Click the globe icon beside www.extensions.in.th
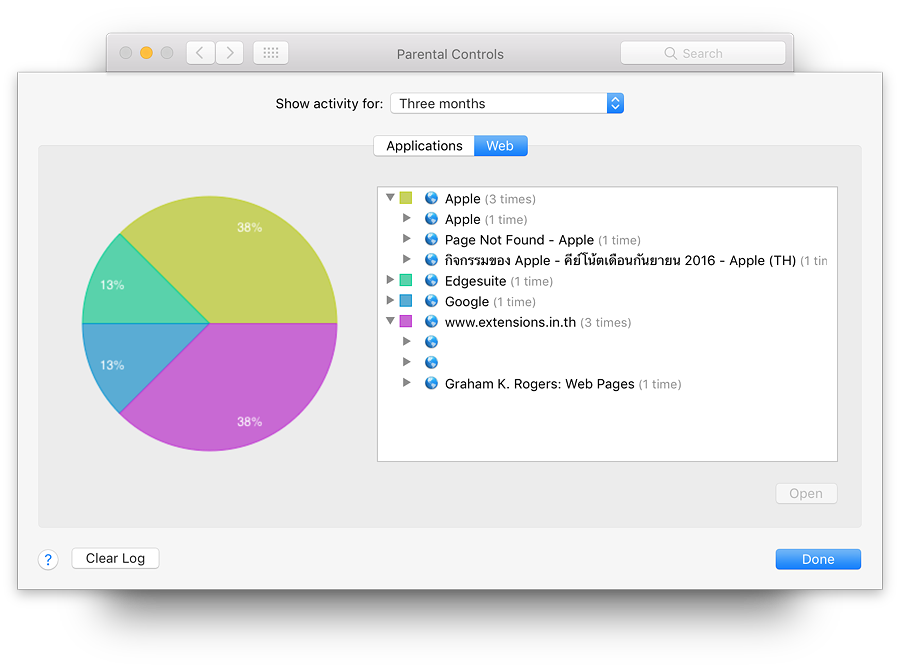This screenshot has width=900, height=671. pos(432,322)
